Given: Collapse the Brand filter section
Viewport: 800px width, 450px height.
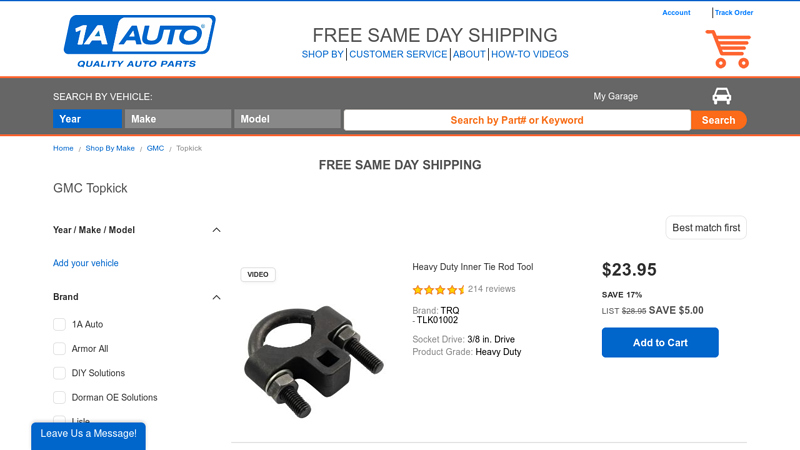Looking at the screenshot, I should (x=216, y=297).
